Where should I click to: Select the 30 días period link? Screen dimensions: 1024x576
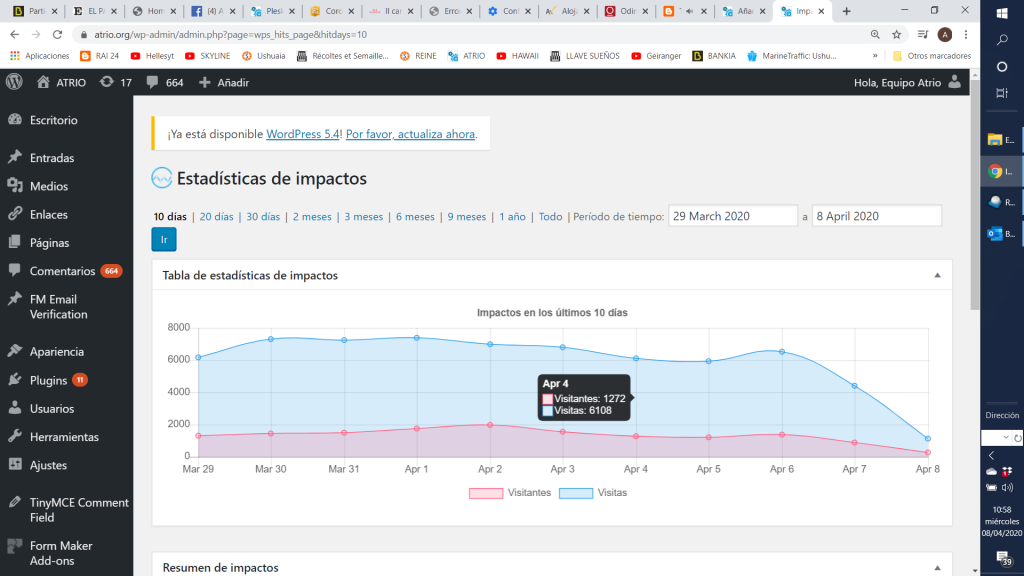263,217
